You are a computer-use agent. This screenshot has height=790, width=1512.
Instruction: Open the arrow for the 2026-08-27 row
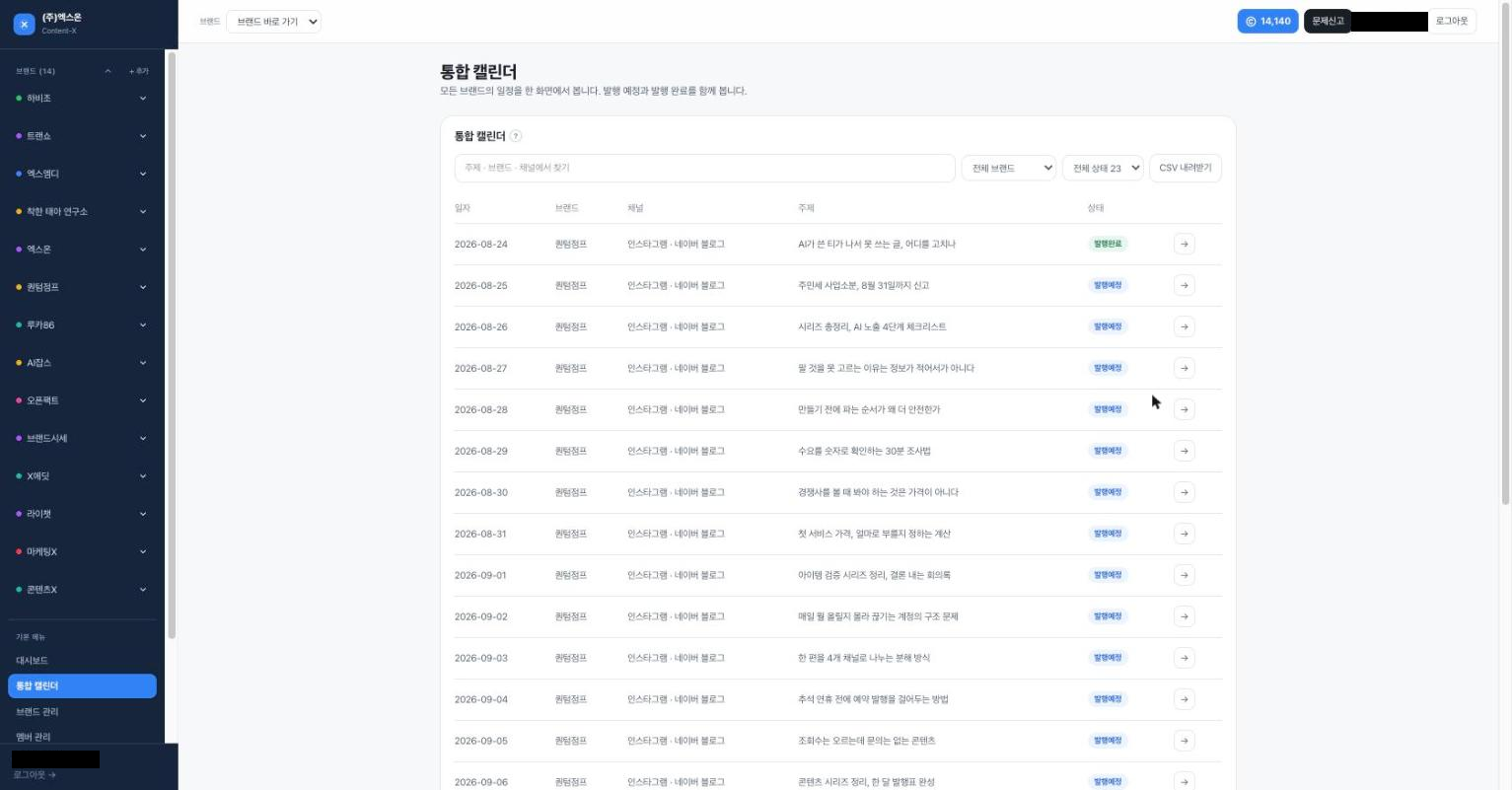click(1184, 368)
